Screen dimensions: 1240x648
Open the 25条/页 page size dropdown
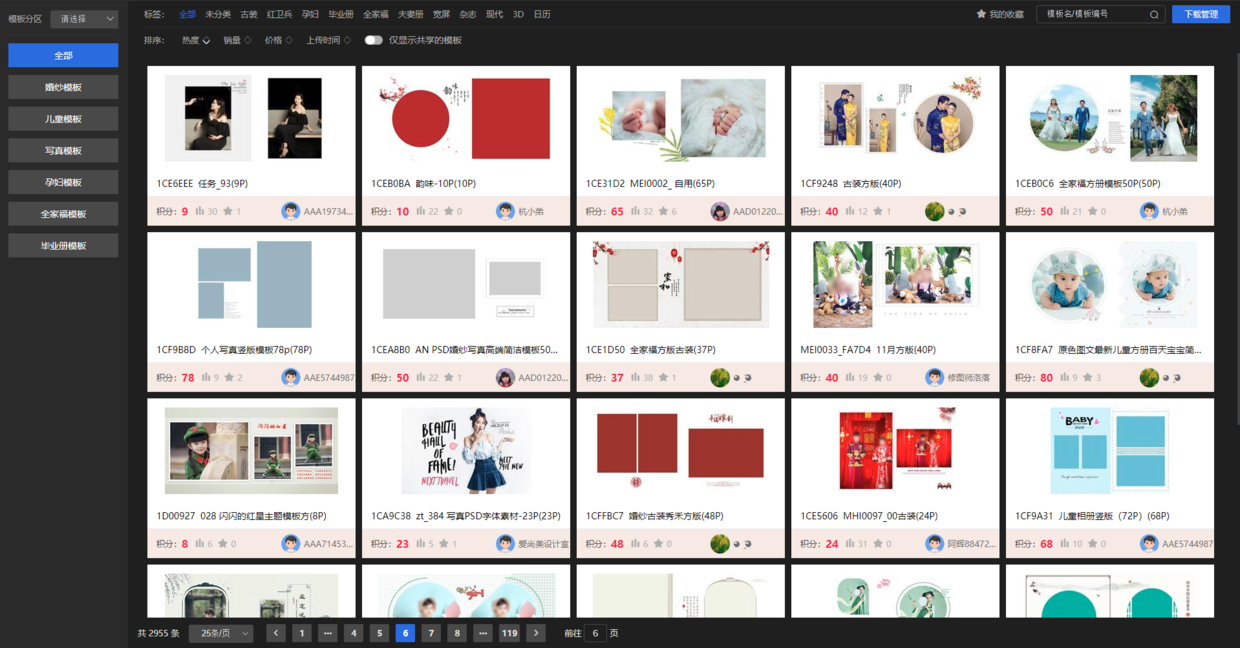coord(221,633)
